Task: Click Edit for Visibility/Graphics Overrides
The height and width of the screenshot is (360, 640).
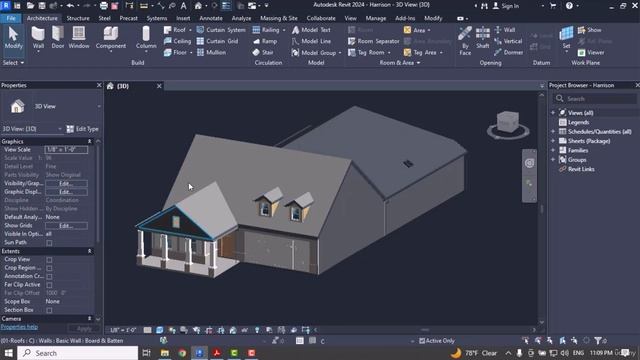Action: point(66,184)
